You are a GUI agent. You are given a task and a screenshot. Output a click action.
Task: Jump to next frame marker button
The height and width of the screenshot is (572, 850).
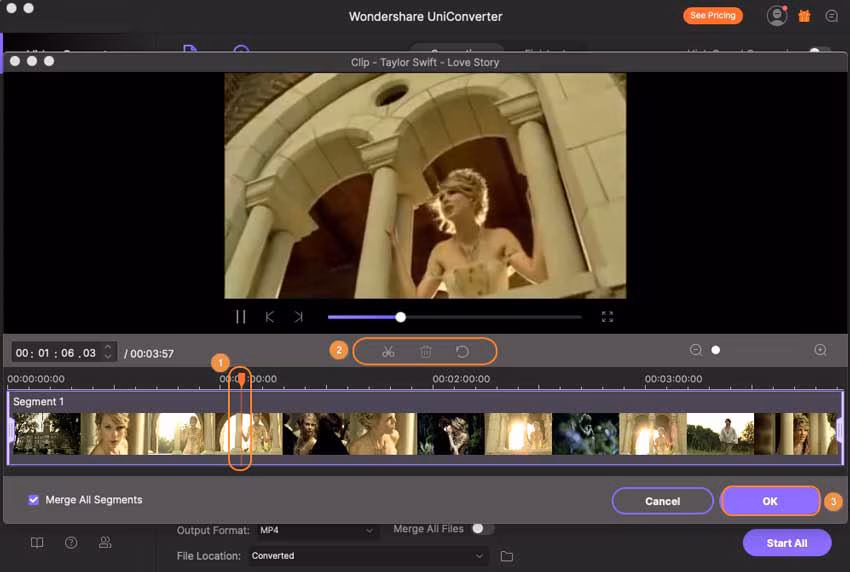click(x=298, y=317)
